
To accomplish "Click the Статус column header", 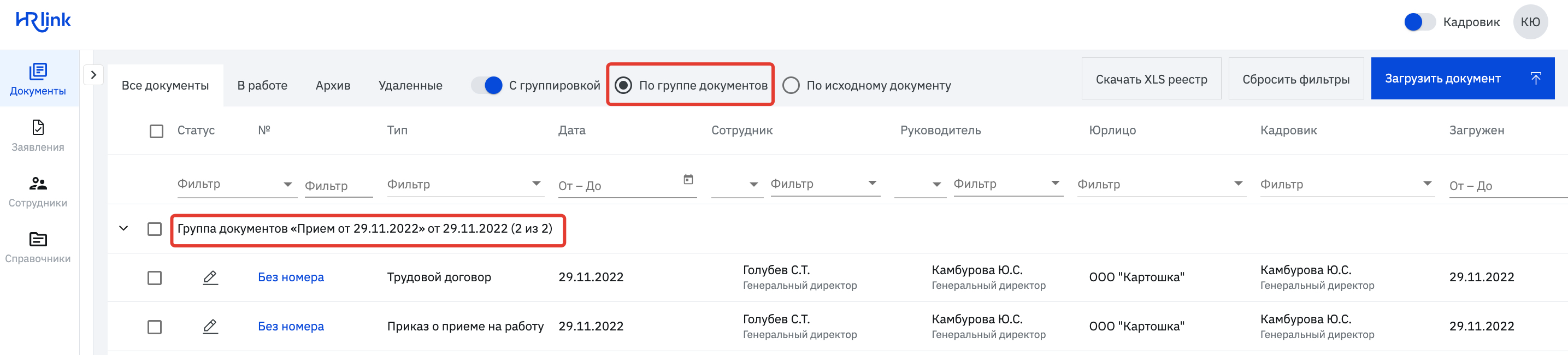I will point(196,131).
